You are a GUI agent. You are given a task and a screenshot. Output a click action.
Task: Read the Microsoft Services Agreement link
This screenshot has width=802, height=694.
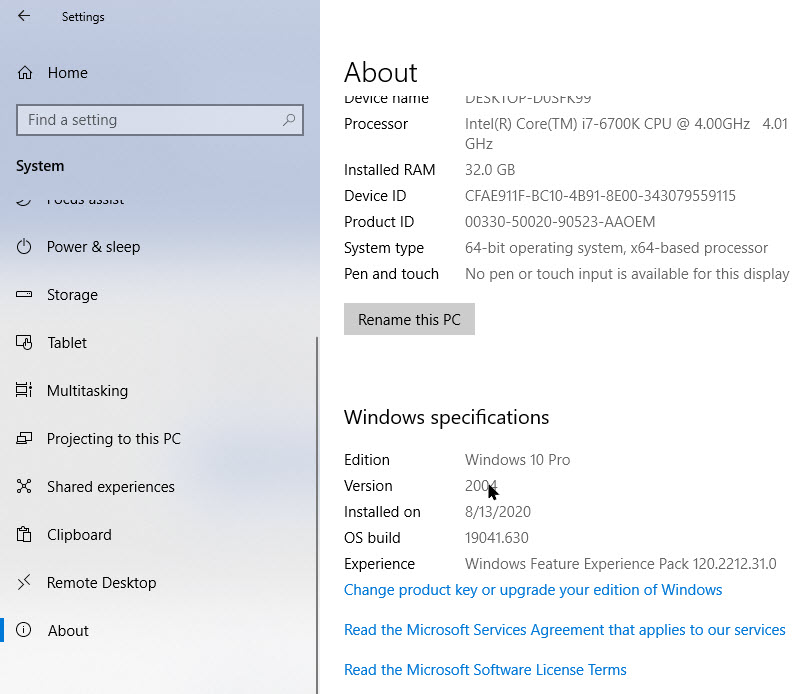point(564,630)
